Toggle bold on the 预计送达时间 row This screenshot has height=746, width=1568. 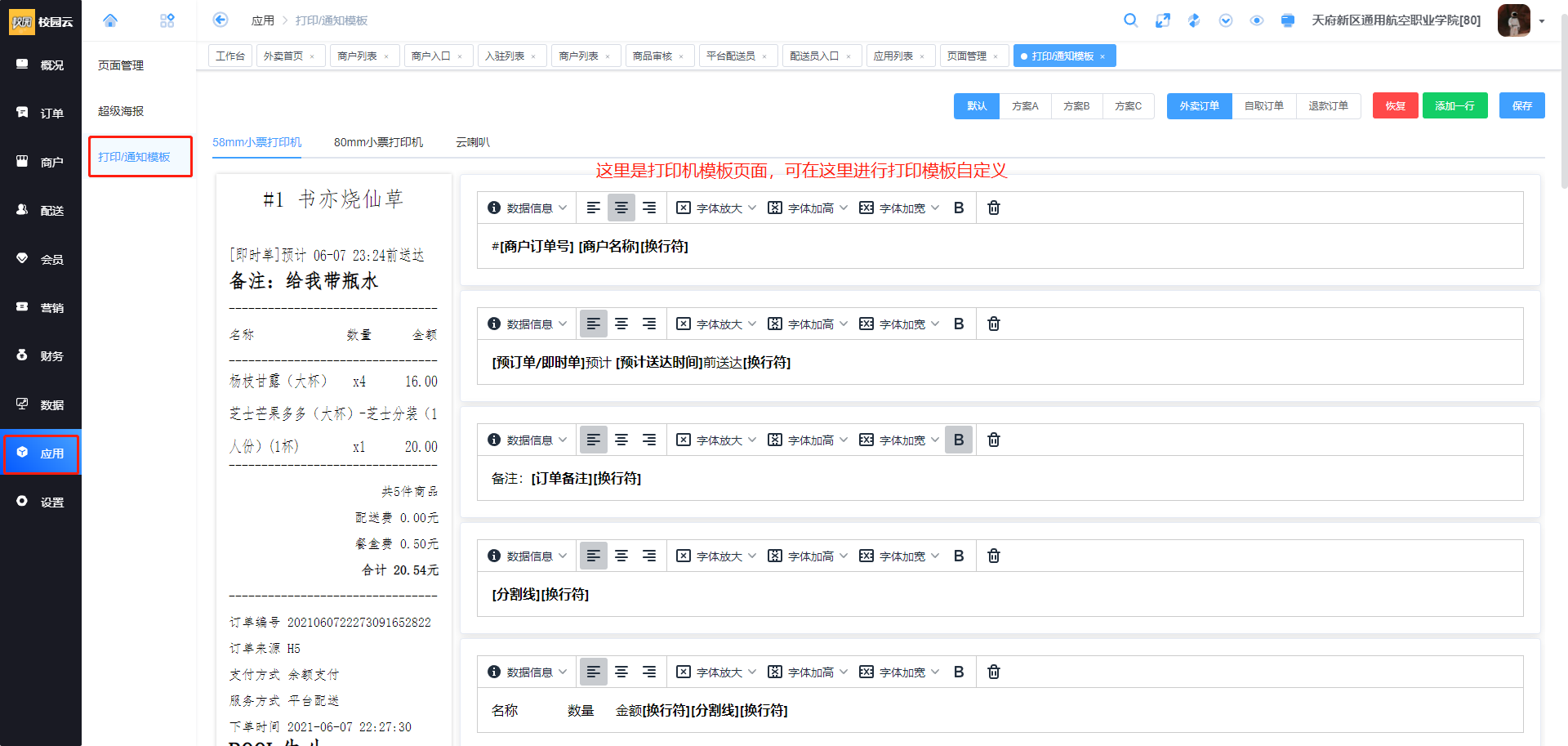pos(959,324)
